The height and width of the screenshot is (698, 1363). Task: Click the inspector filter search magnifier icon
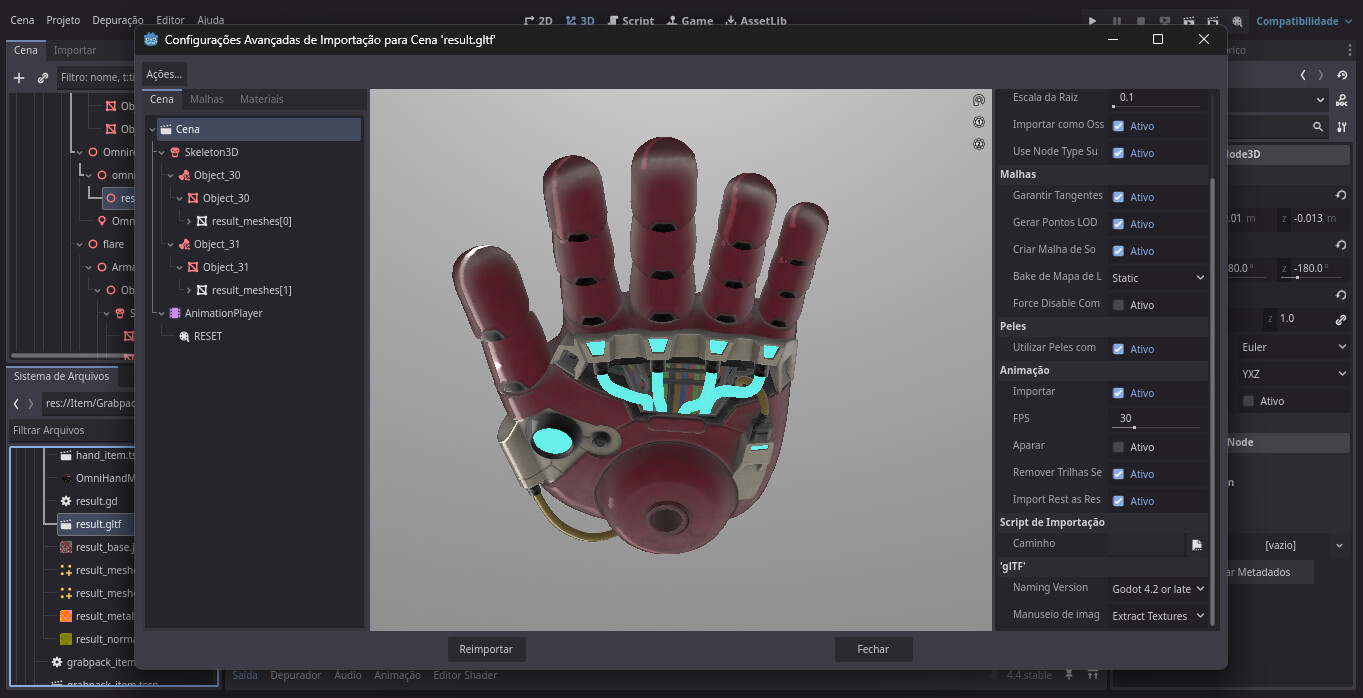[1320, 127]
